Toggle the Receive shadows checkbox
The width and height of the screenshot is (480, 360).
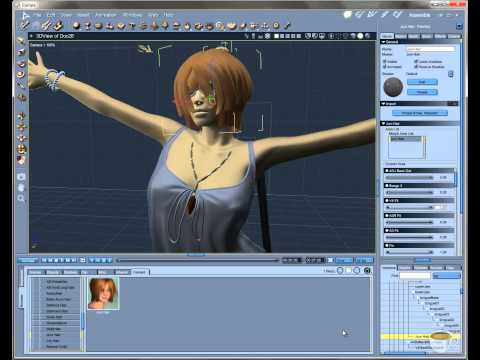coord(416,67)
